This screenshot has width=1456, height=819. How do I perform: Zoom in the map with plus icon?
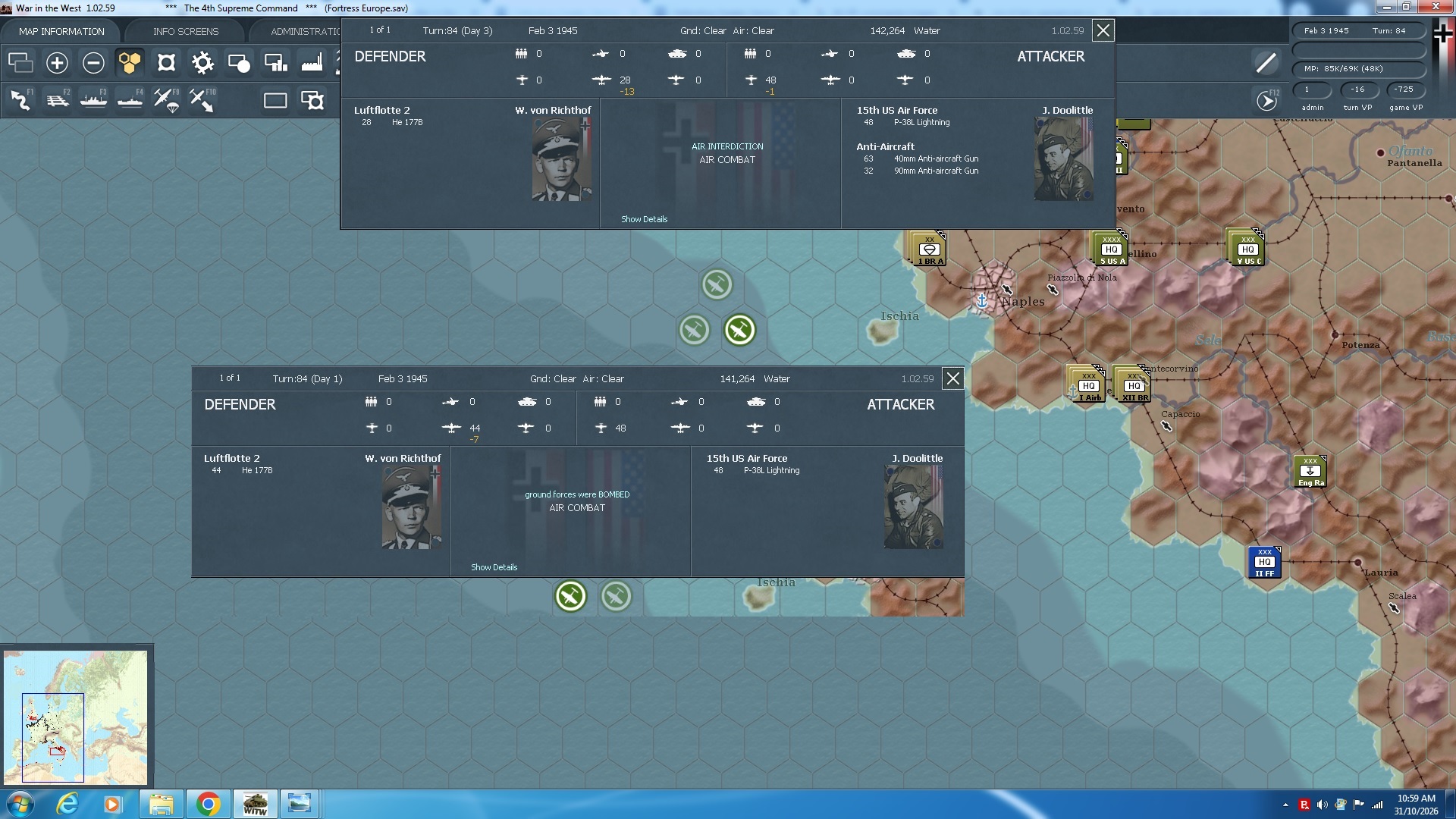click(x=57, y=63)
